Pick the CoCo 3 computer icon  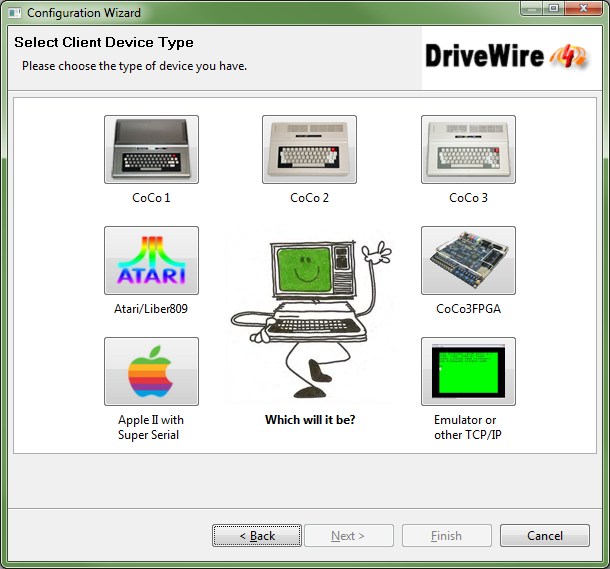tap(468, 149)
